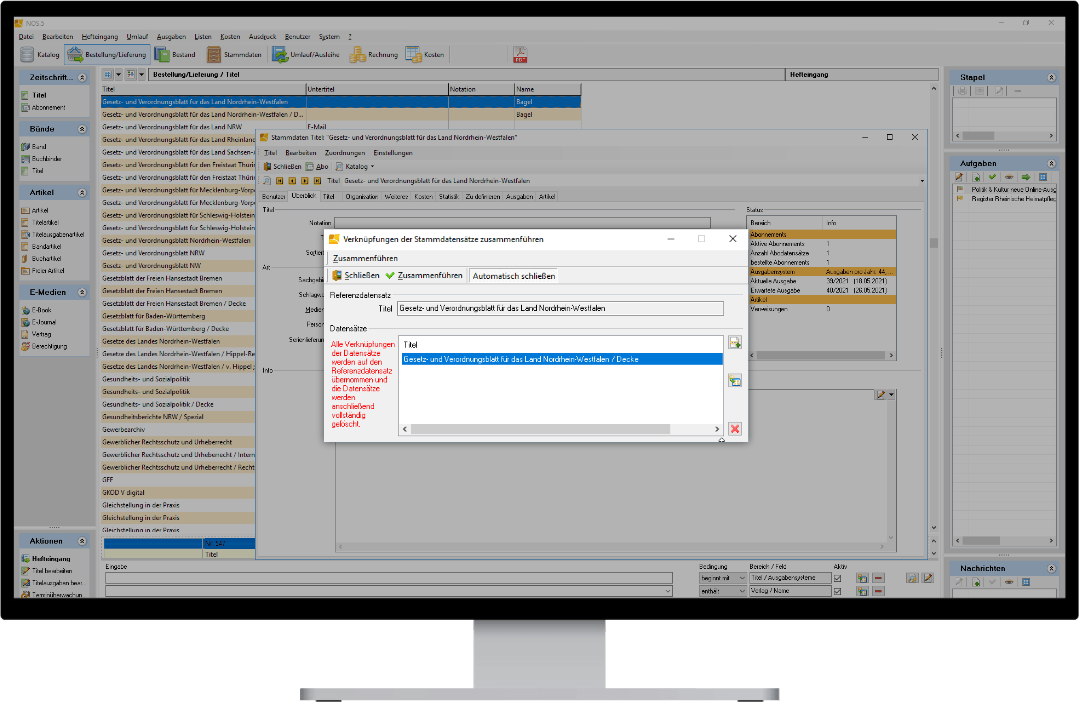Click Schließen in the Stammdaten window toolbar
This screenshot has width=1079, height=702.
tap(282, 167)
